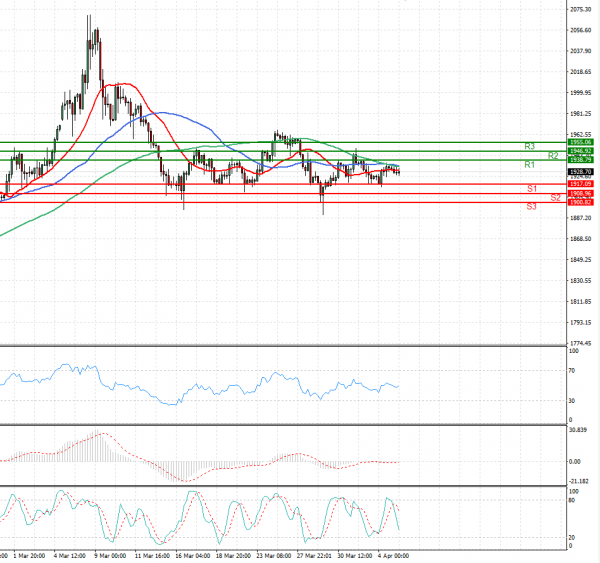This screenshot has height=563, width=600.
Task: Click the 4 Mar 12:00 time label
Action: (70, 556)
